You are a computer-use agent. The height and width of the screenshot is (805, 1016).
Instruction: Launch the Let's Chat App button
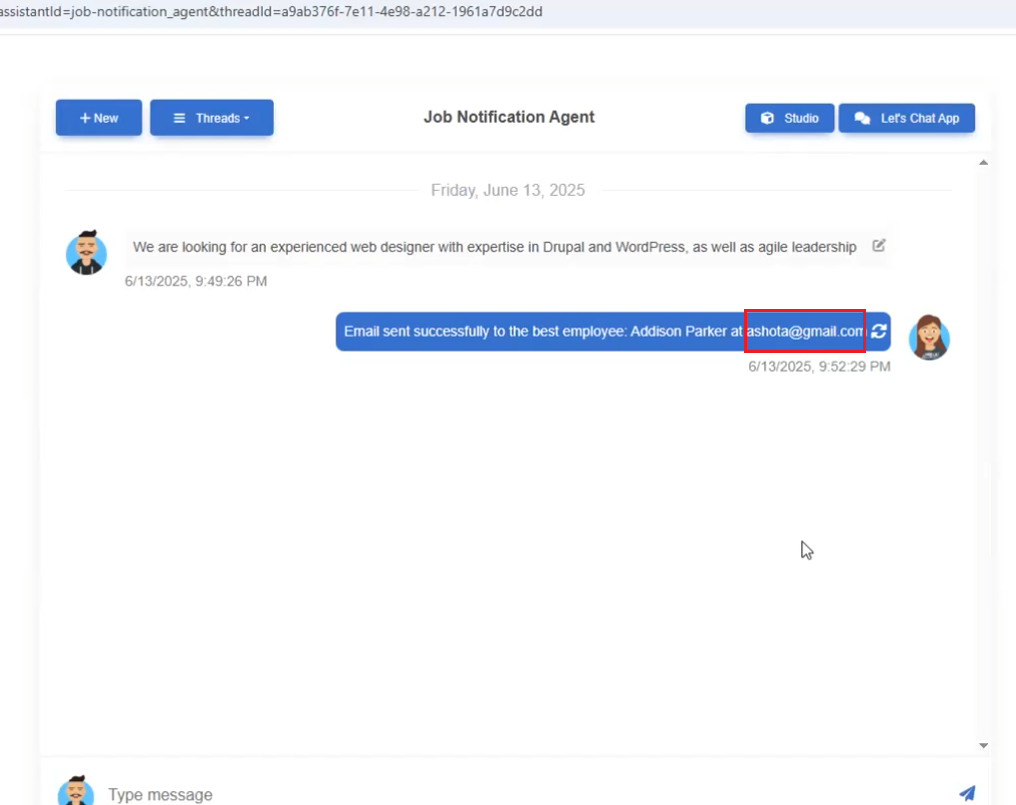tap(906, 118)
